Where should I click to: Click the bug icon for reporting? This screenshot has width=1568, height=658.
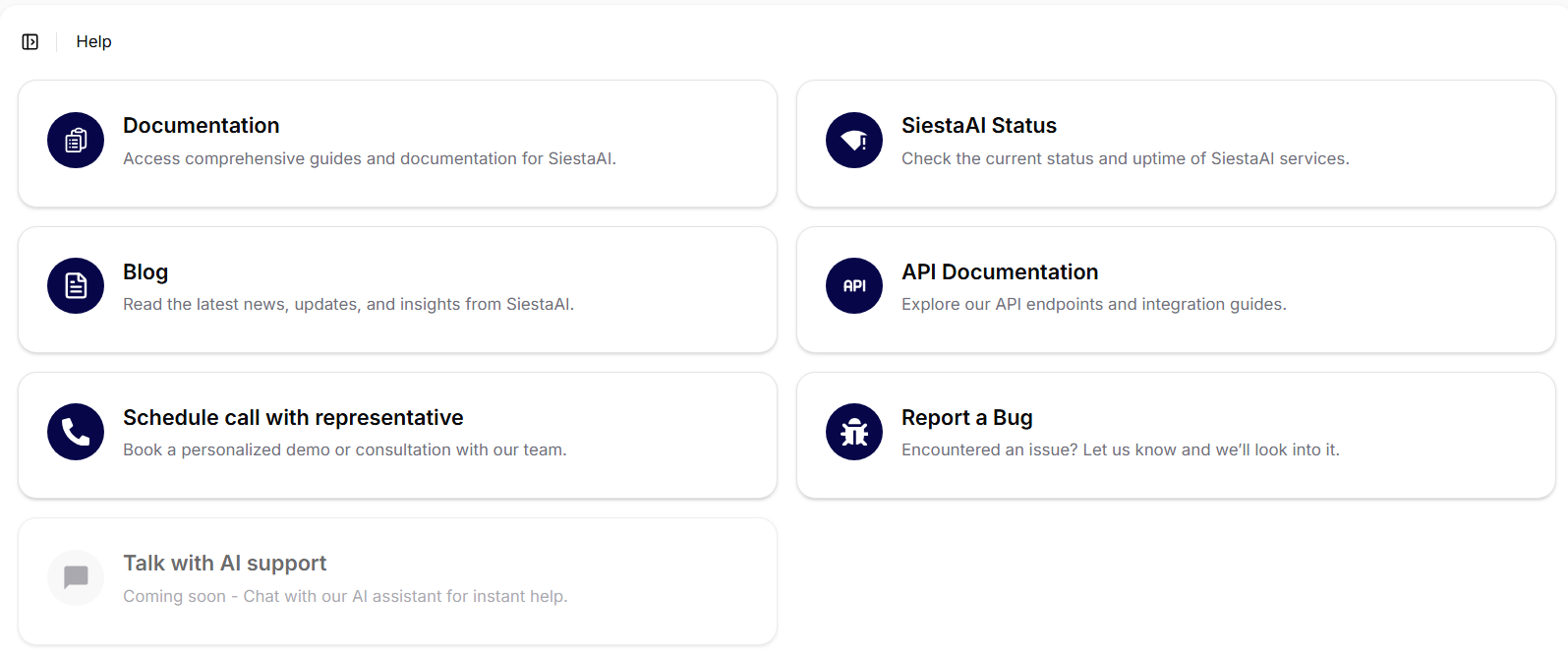[x=854, y=432]
